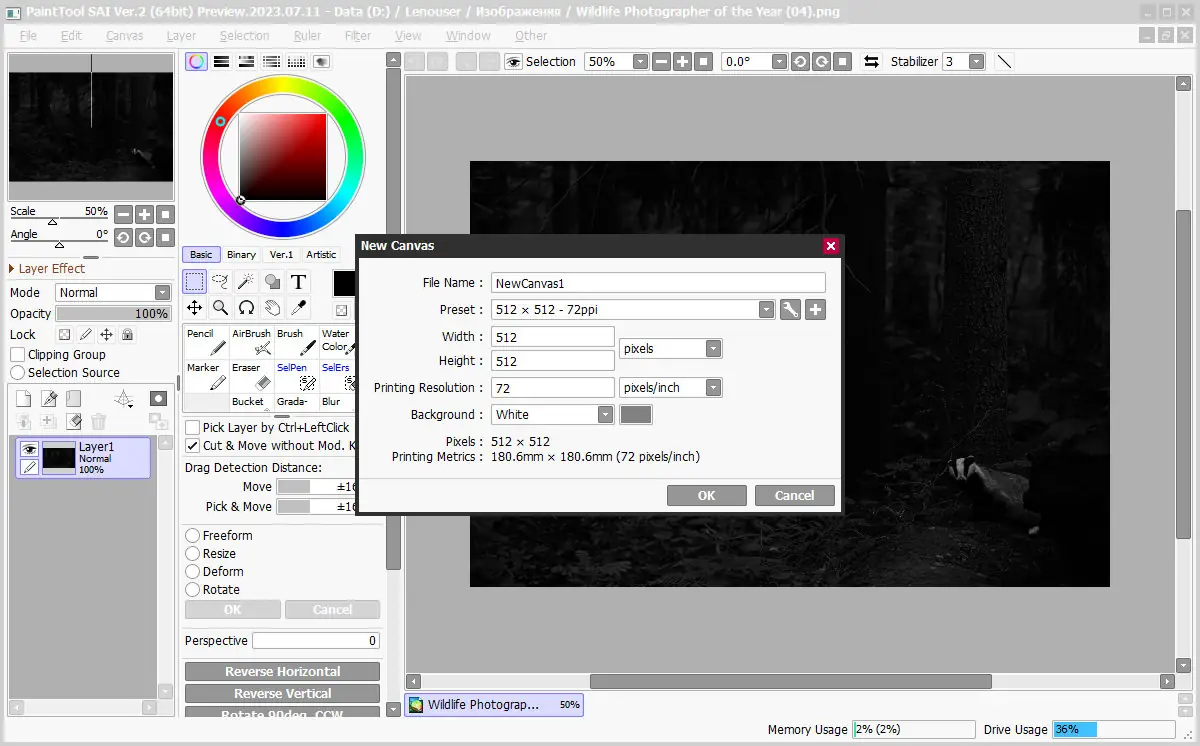The image size is (1200, 746).
Task: Flip view horizontally in toolbar
Action: (871, 61)
